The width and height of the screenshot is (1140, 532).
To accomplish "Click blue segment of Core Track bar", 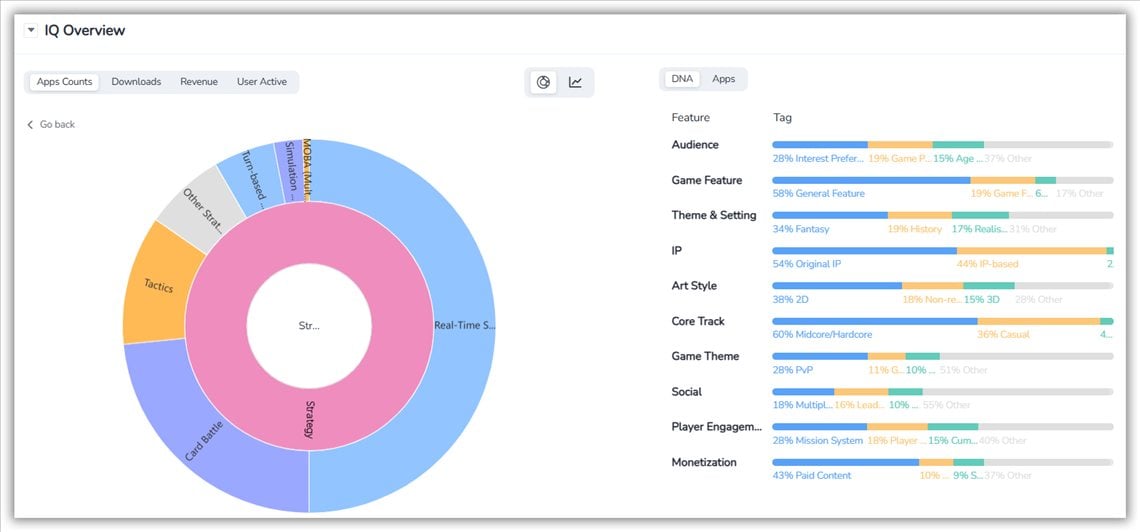I will [875, 321].
